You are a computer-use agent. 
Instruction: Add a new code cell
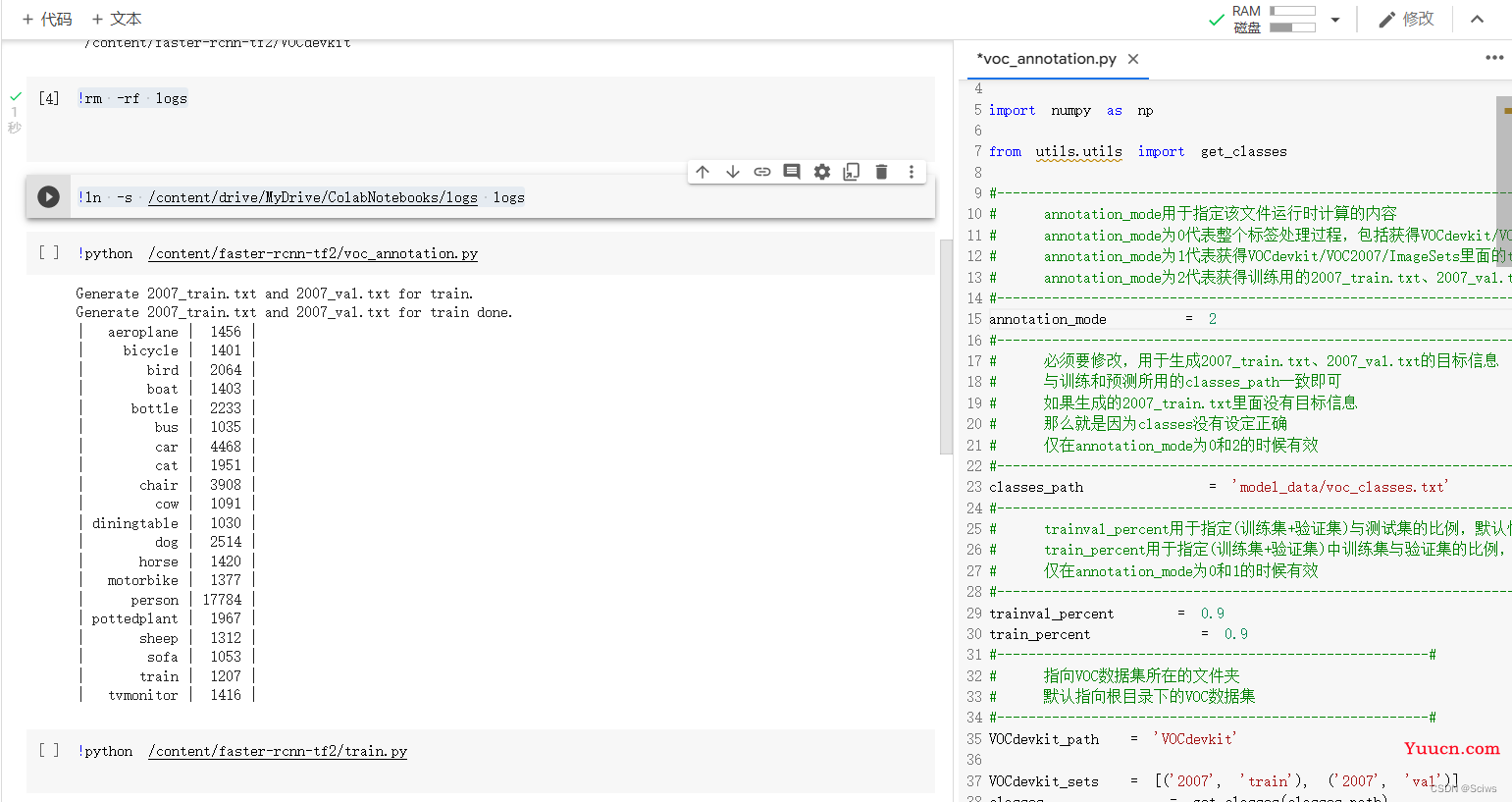(47, 19)
